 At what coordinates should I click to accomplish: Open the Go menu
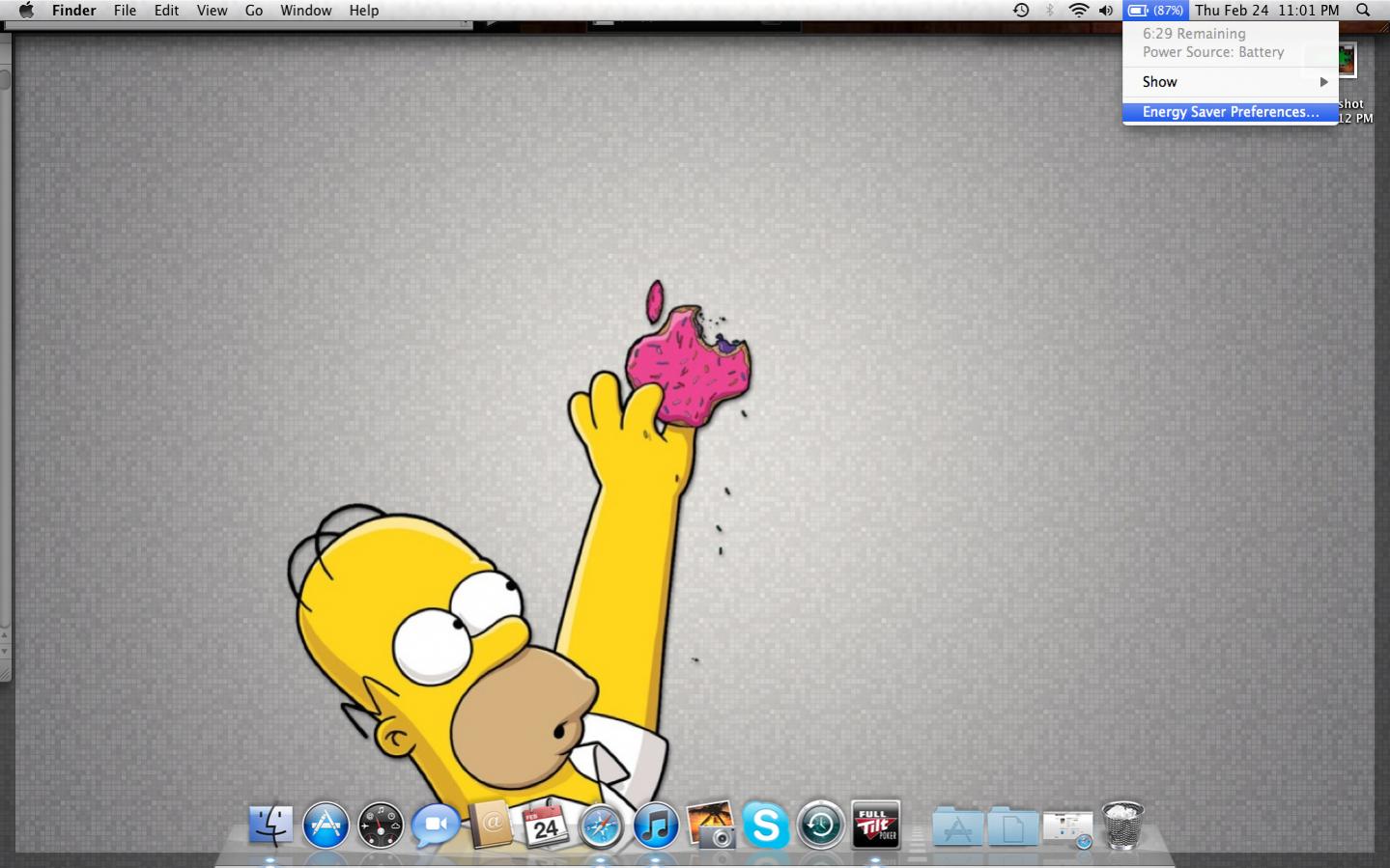point(254,11)
